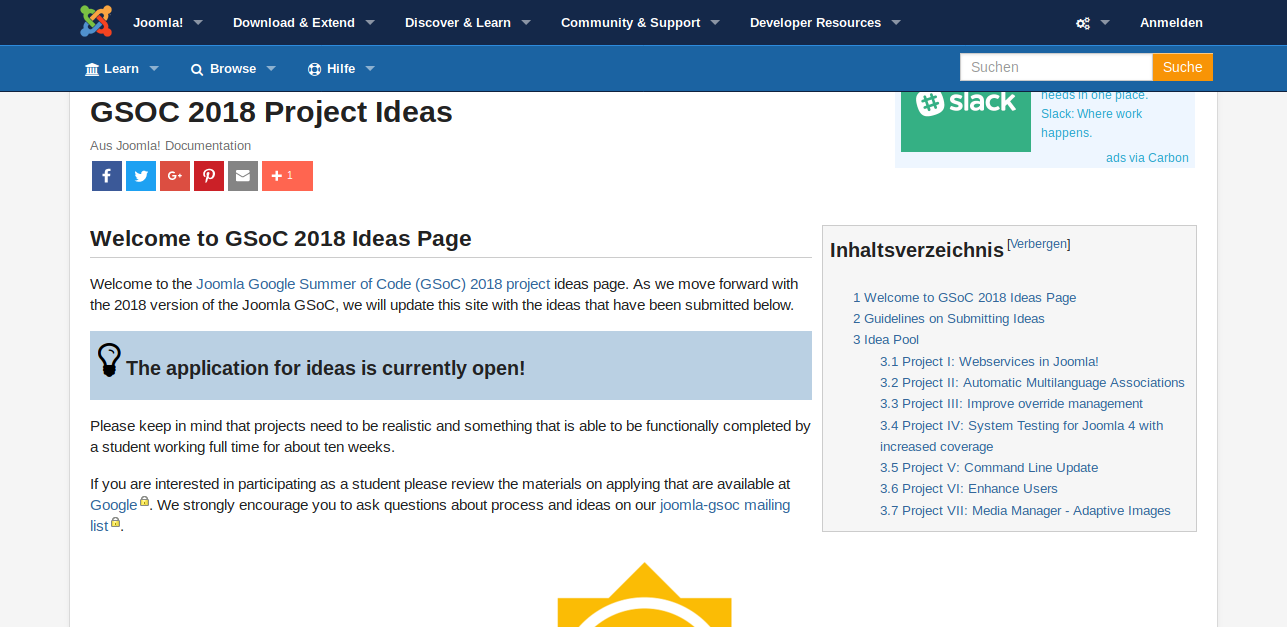This screenshot has width=1287, height=627.
Task: Hide table of contents via Verbergen
Action: coord(1038,243)
